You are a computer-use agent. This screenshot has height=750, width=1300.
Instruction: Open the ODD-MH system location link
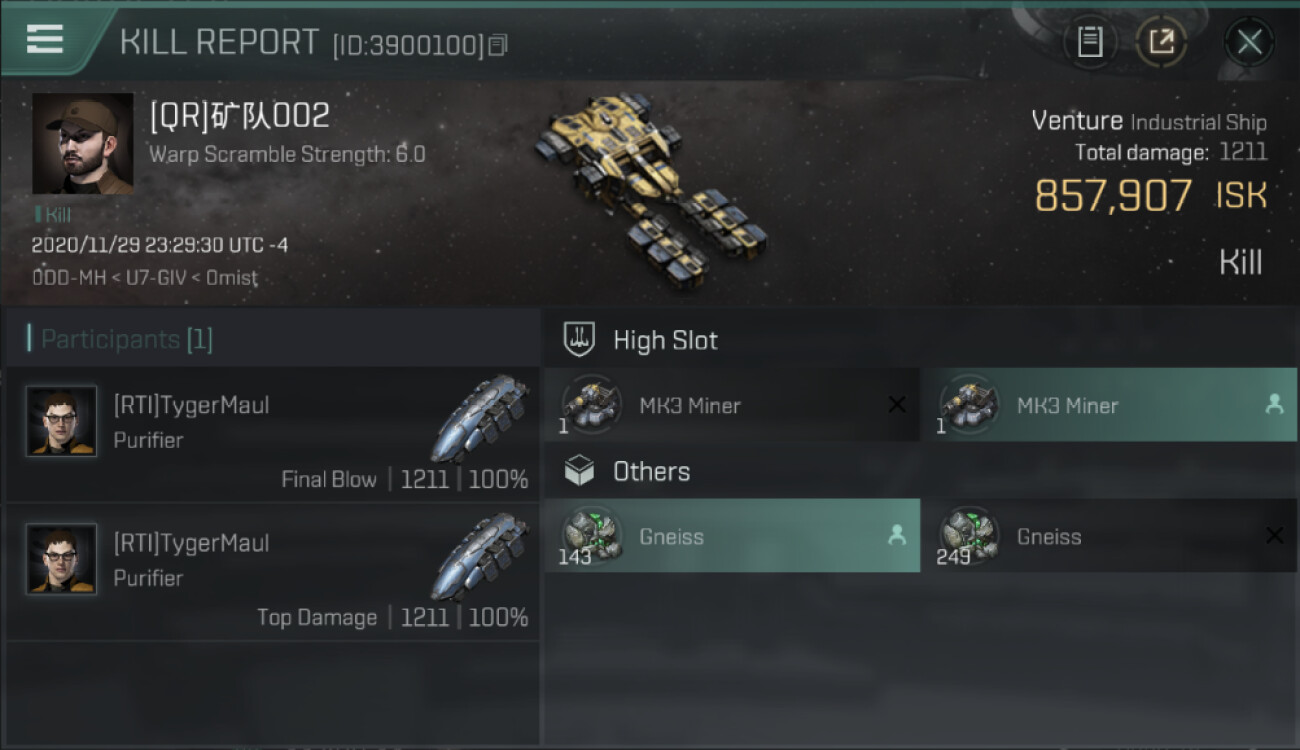[x=64, y=277]
